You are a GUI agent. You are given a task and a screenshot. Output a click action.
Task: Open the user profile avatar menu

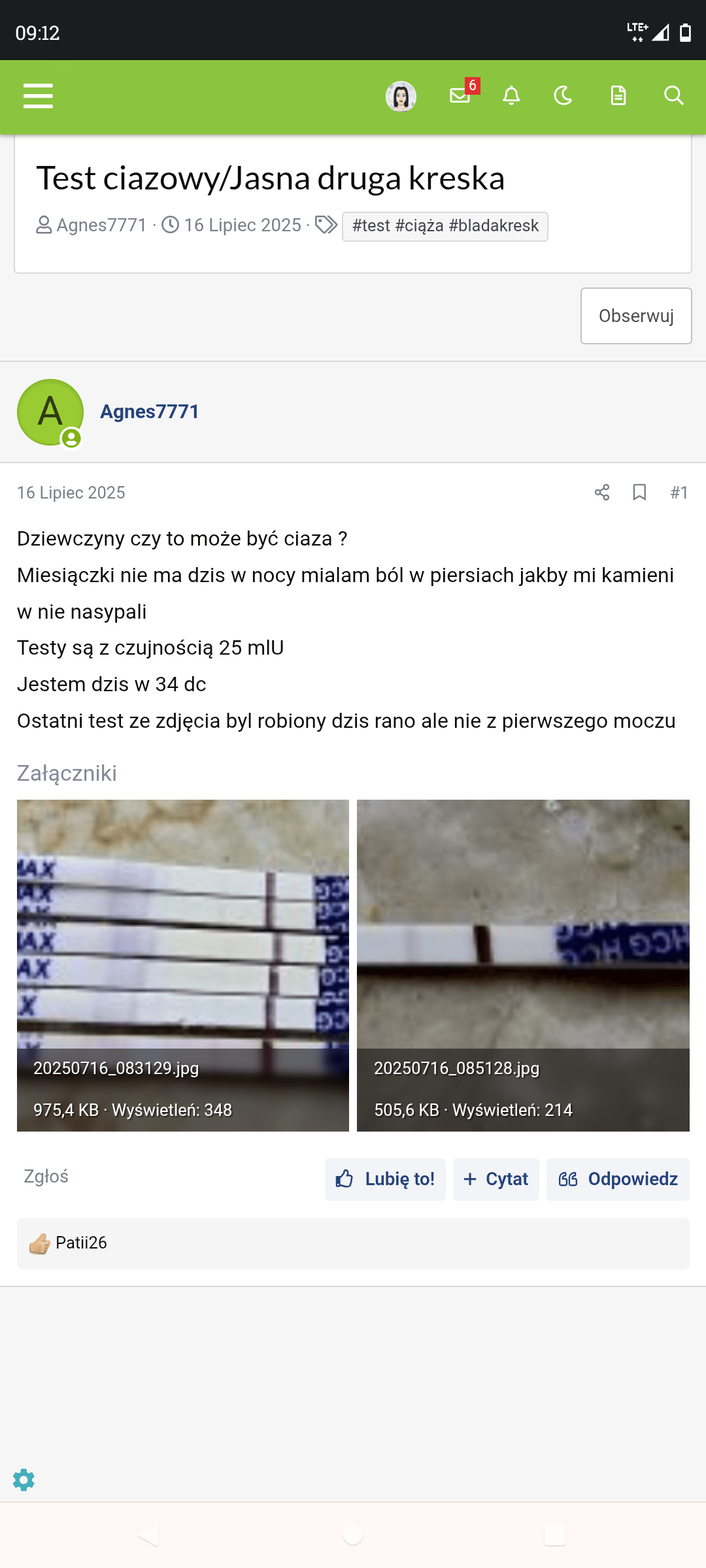pos(401,97)
